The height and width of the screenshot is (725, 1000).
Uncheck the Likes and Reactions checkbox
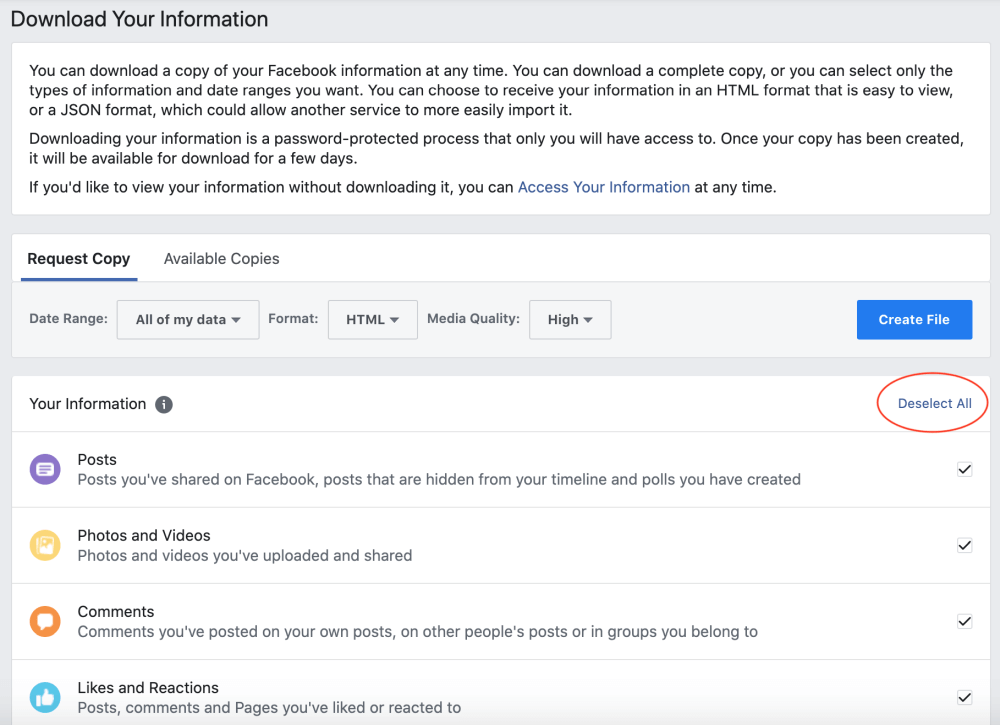click(x=964, y=698)
